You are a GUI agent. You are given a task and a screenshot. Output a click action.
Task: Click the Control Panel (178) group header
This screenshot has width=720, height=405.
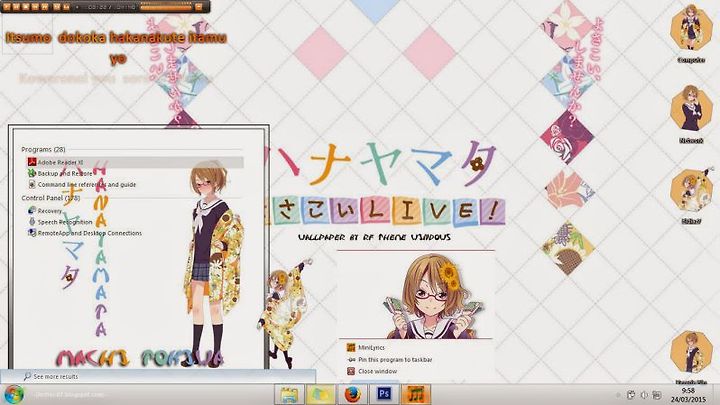(x=51, y=198)
